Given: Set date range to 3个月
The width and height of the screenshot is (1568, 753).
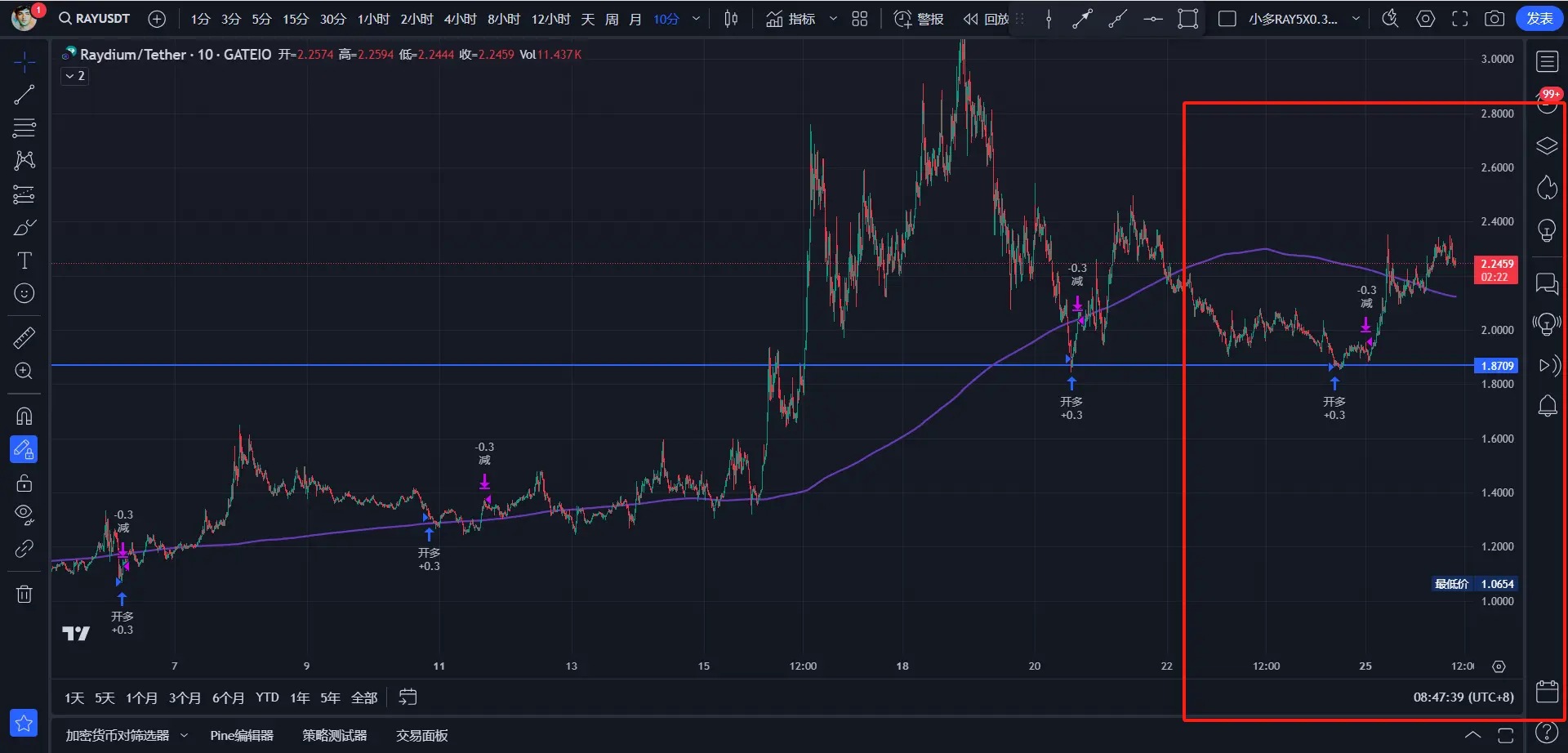Looking at the screenshot, I should pyautogui.click(x=185, y=697).
